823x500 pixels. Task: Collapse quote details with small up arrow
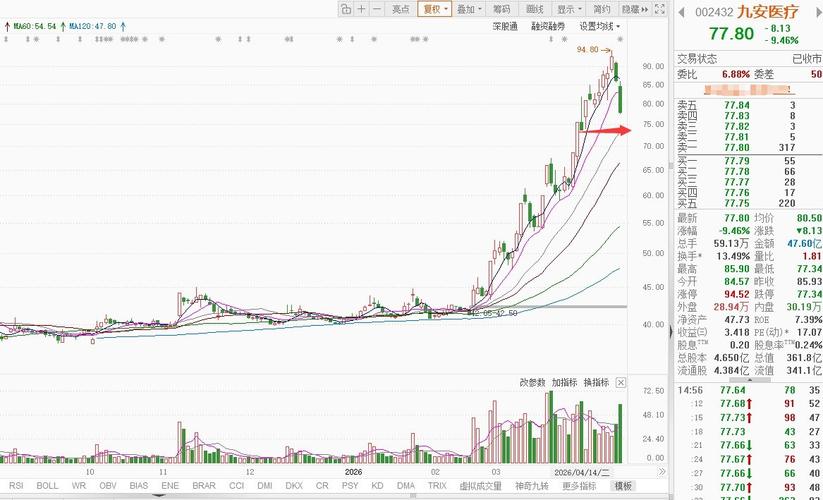tap(749, 379)
